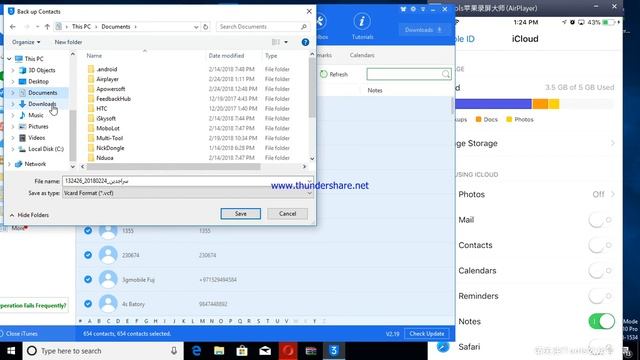This screenshot has width=640, height=360.
Task: Open Photos setting in iCloud panel
Action: pyautogui.click(x=536, y=194)
